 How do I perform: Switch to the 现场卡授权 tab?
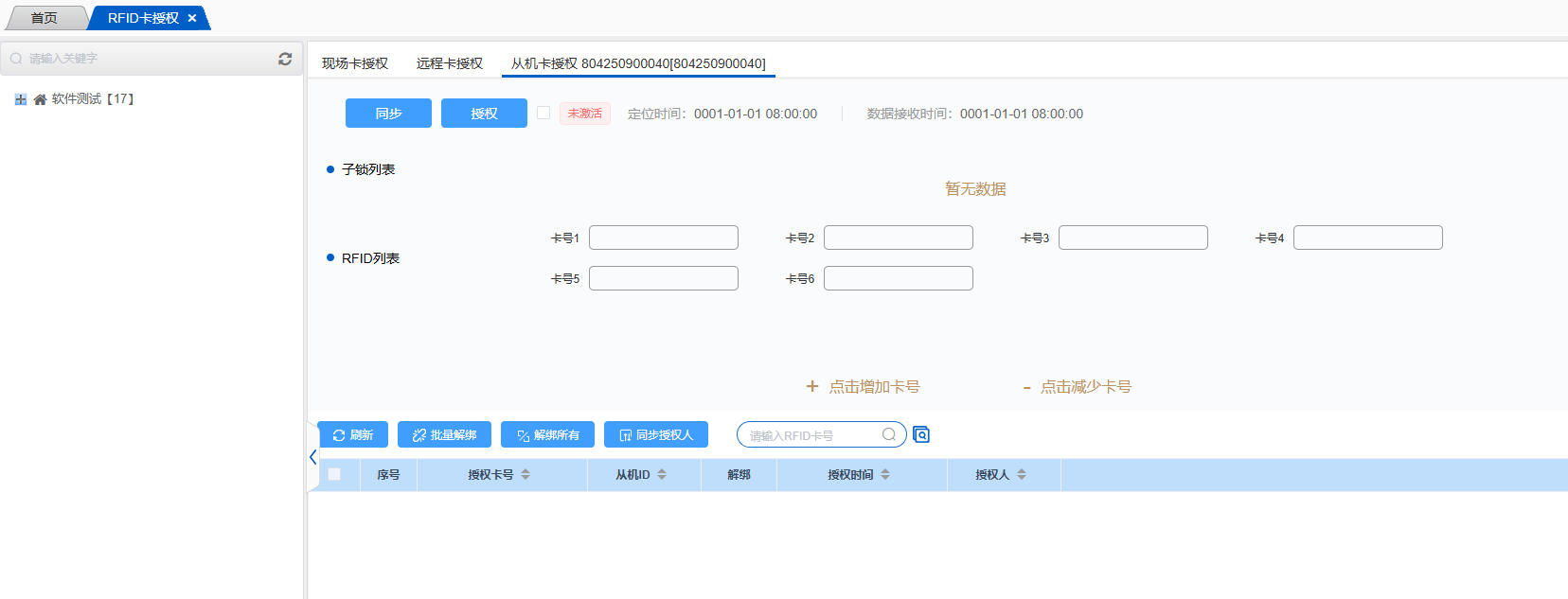coord(355,63)
